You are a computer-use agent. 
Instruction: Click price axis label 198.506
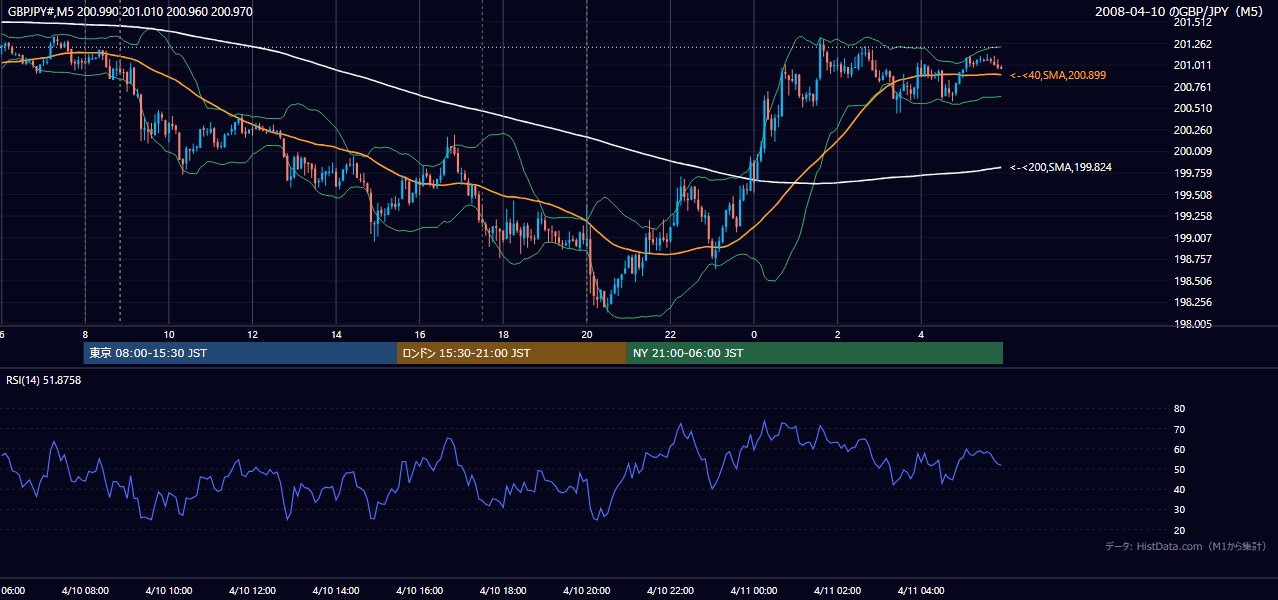tap(1192, 281)
